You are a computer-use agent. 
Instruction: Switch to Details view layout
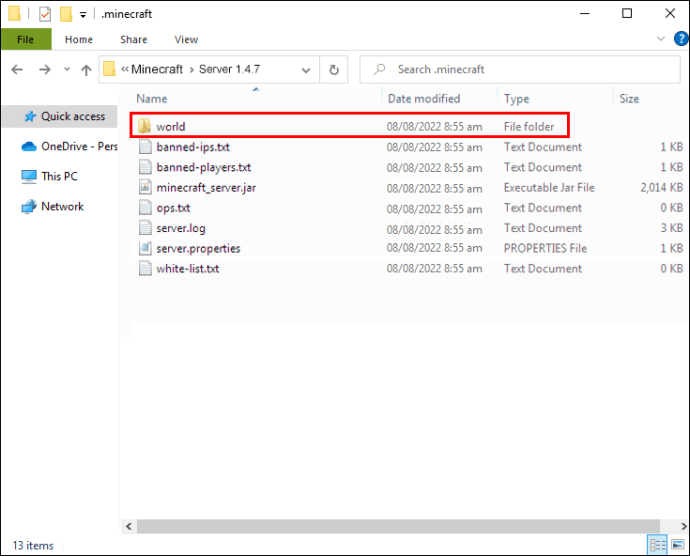pos(657,545)
